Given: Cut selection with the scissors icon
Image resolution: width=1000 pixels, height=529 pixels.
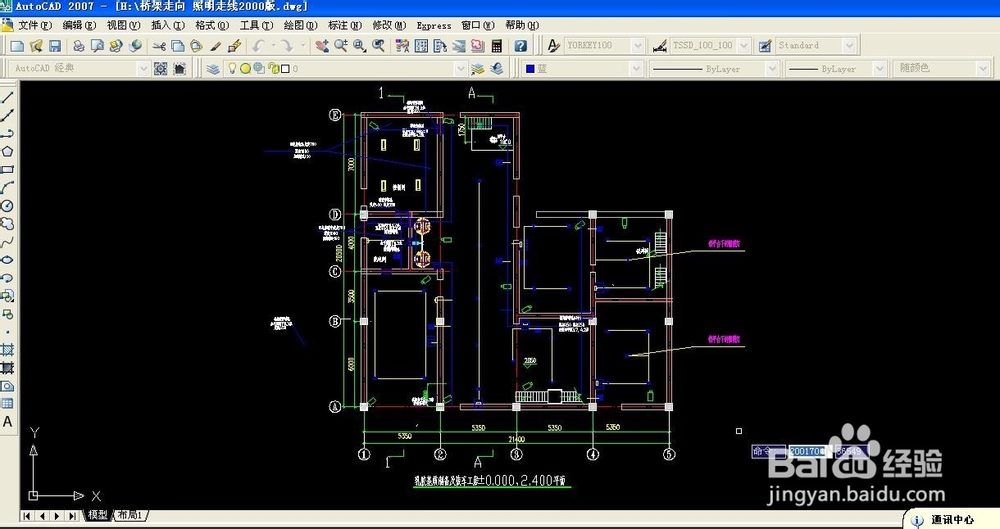Looking at the screenshot, I should pos(159,45).
